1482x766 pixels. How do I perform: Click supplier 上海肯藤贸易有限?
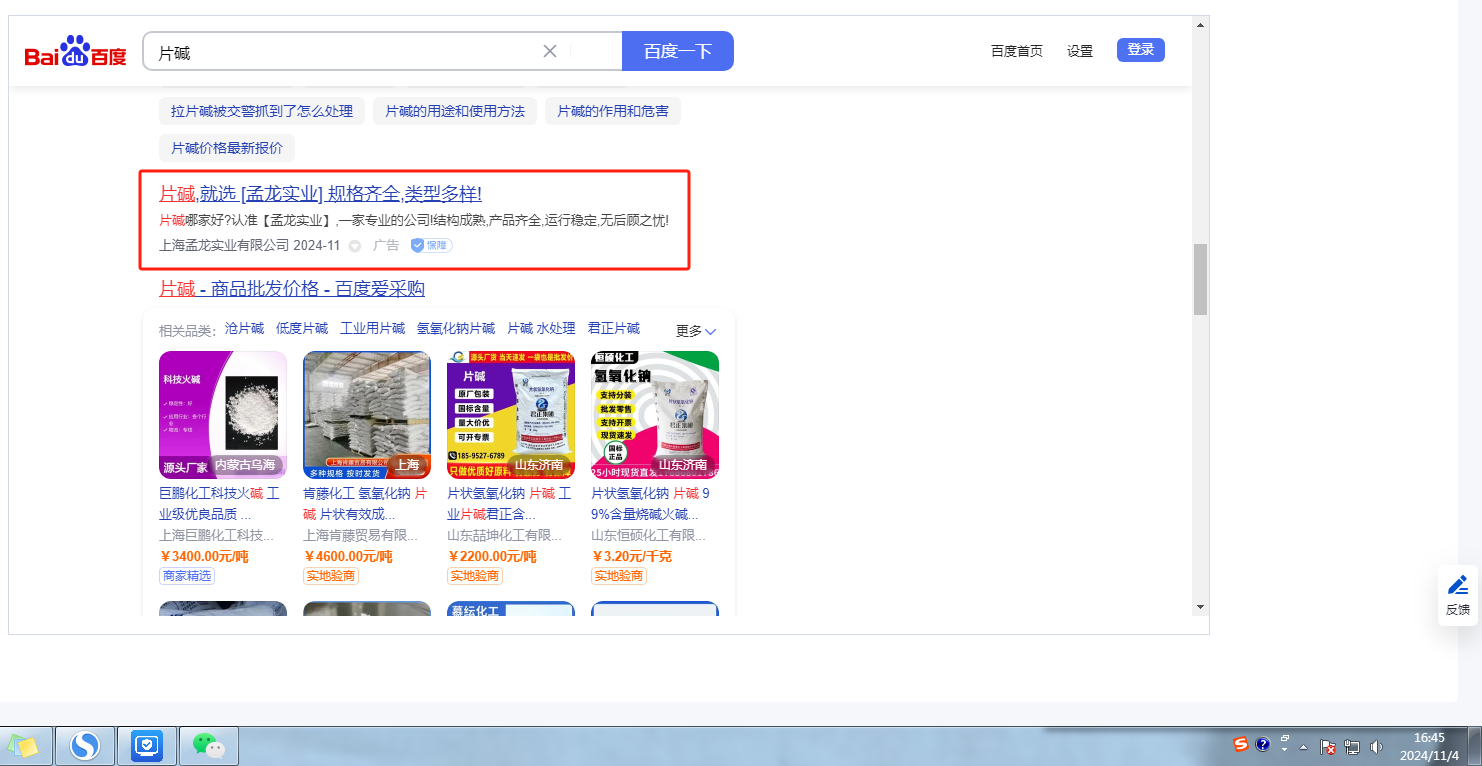coord(360,535)
